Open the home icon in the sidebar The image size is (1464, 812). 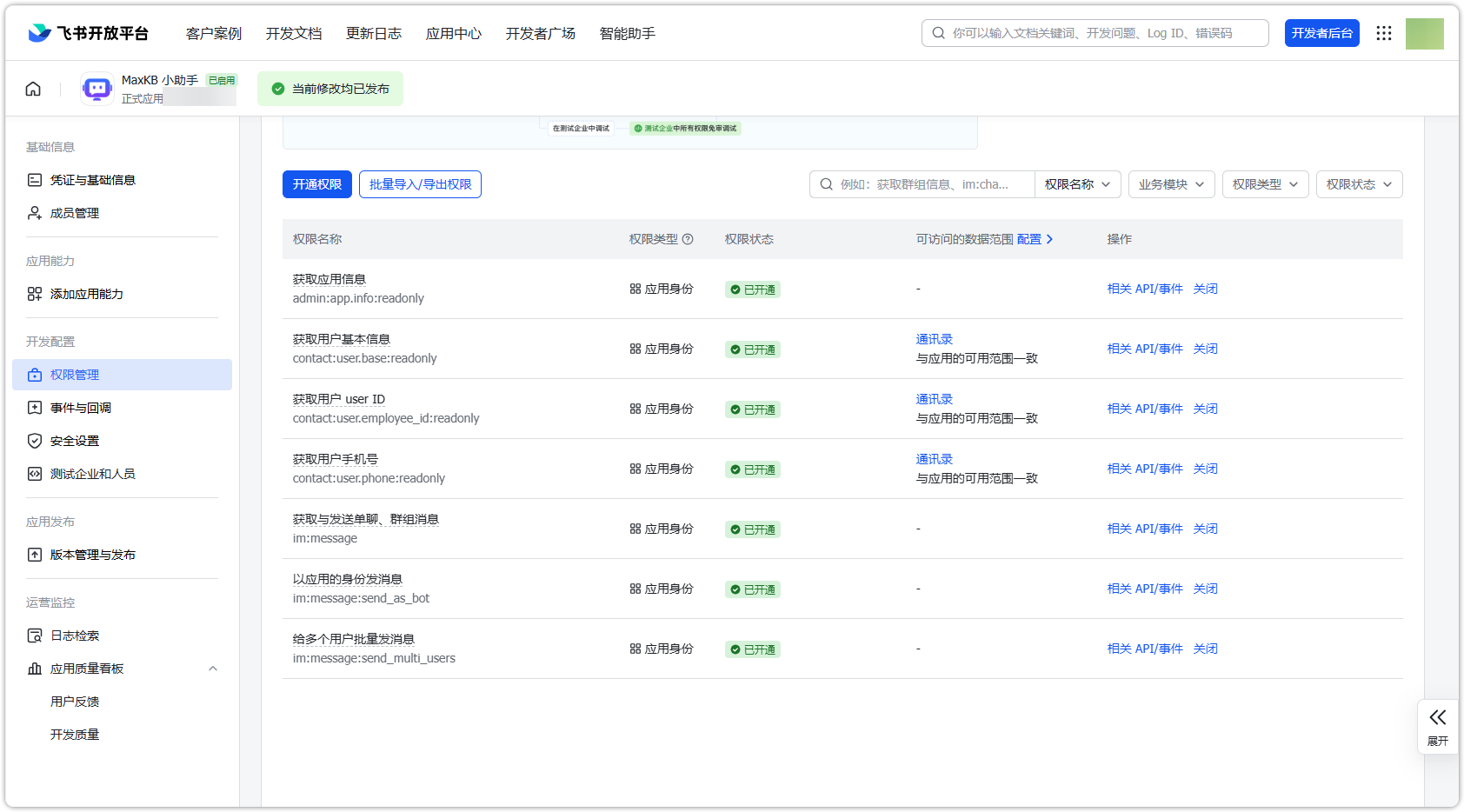coord(32,88)
